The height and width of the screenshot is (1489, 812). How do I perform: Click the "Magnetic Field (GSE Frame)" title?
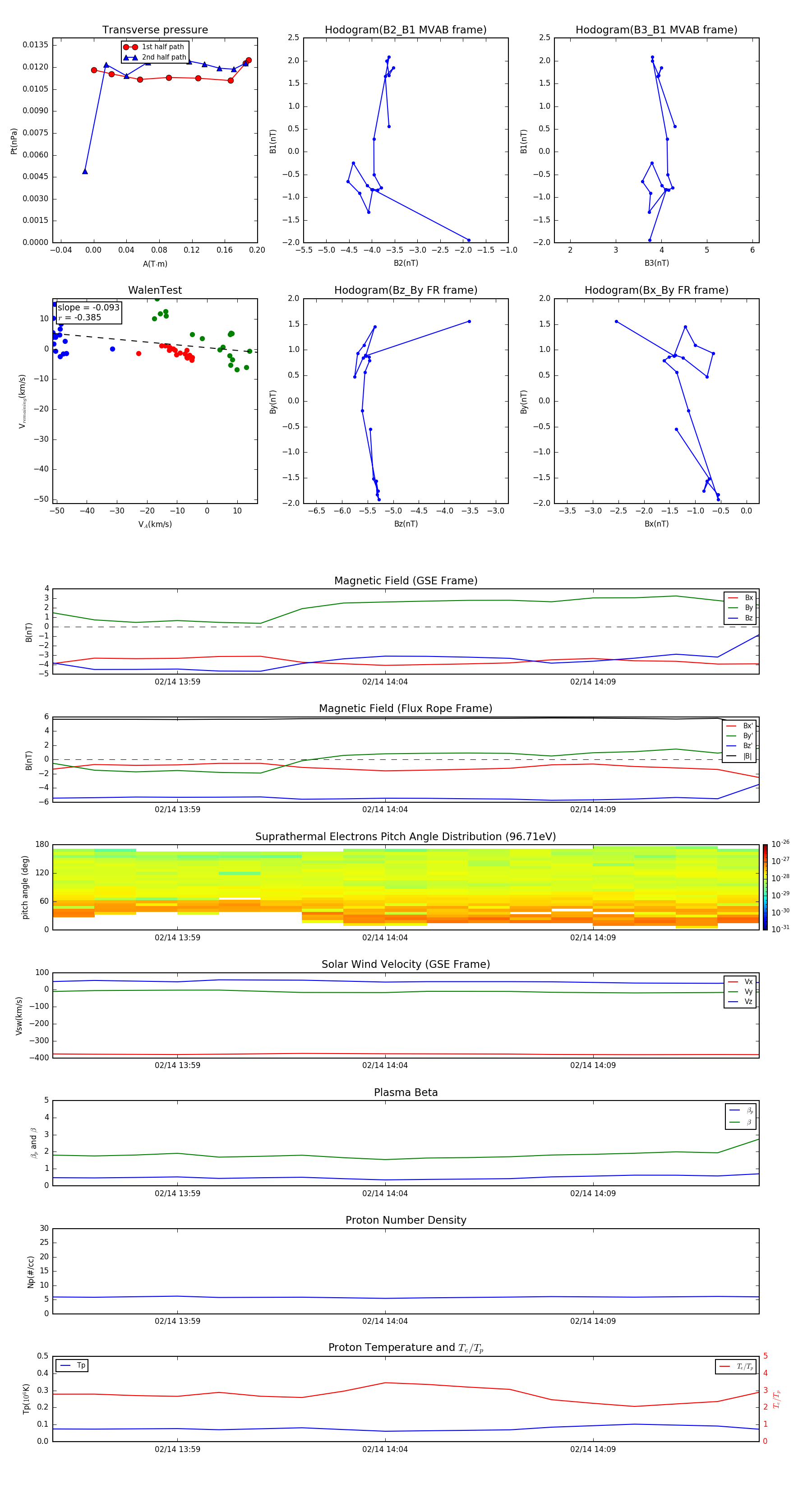[406, 581]
